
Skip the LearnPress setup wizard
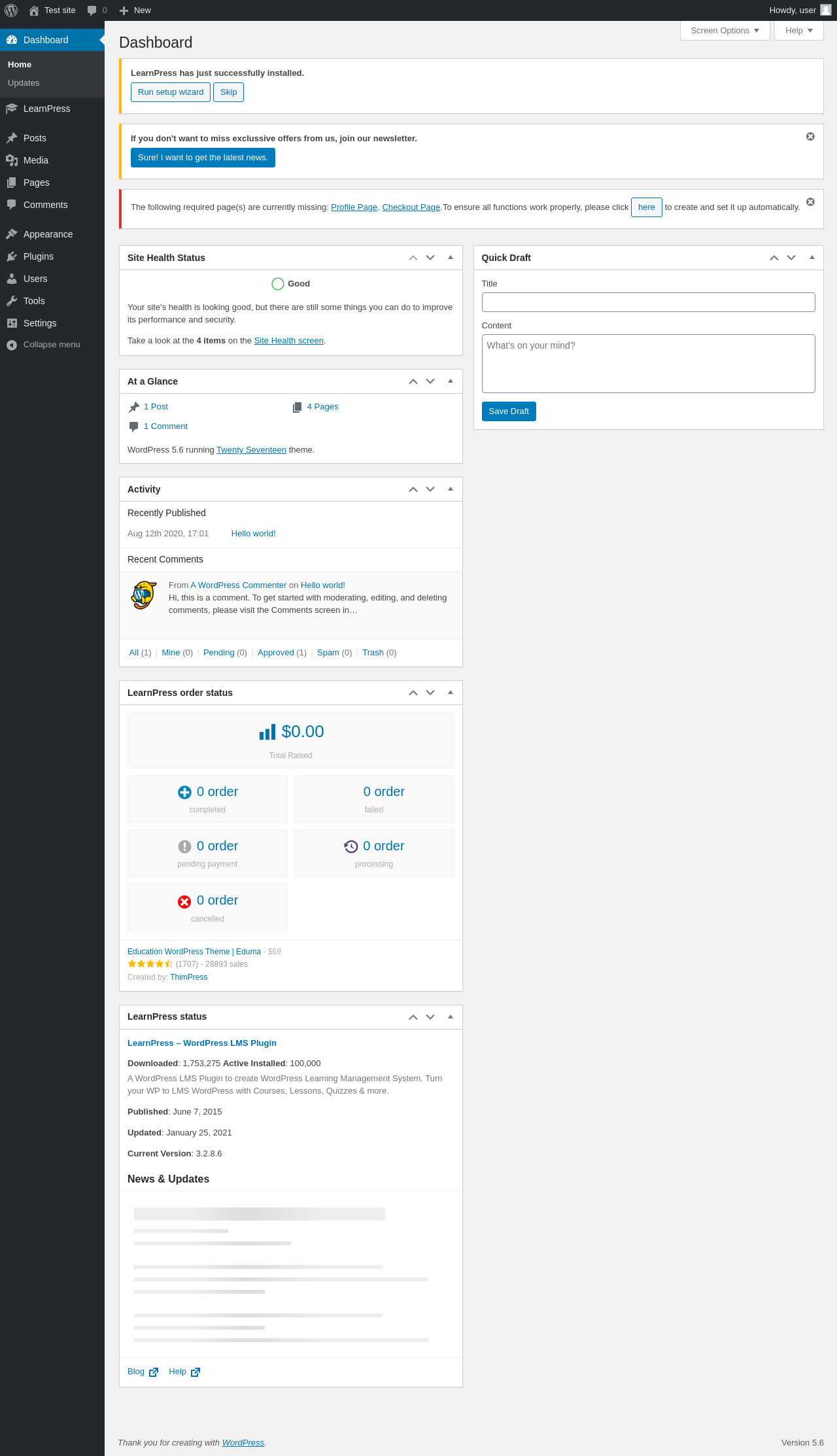[x=229, y=92]
